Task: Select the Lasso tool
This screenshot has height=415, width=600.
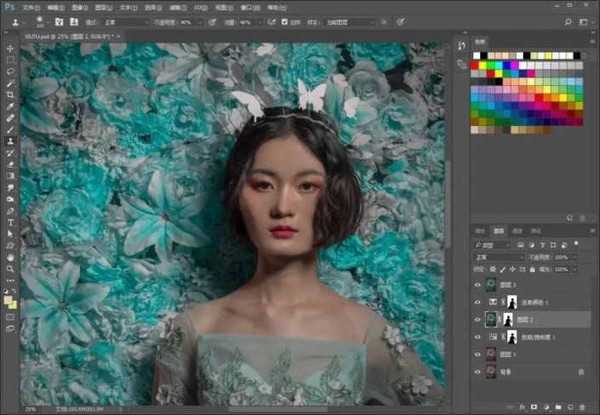Action: 10,71
